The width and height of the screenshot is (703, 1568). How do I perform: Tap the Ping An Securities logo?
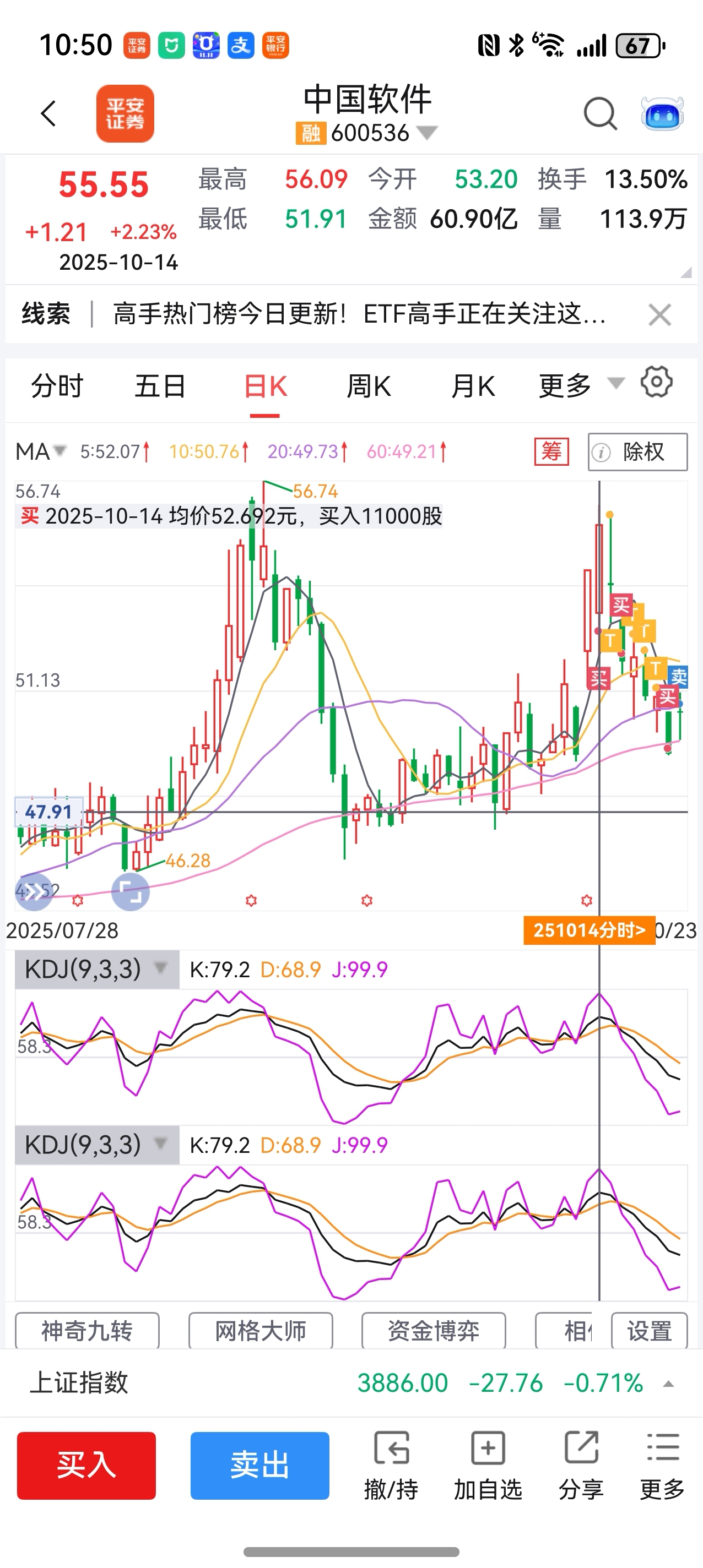click(x=125, y=114)
